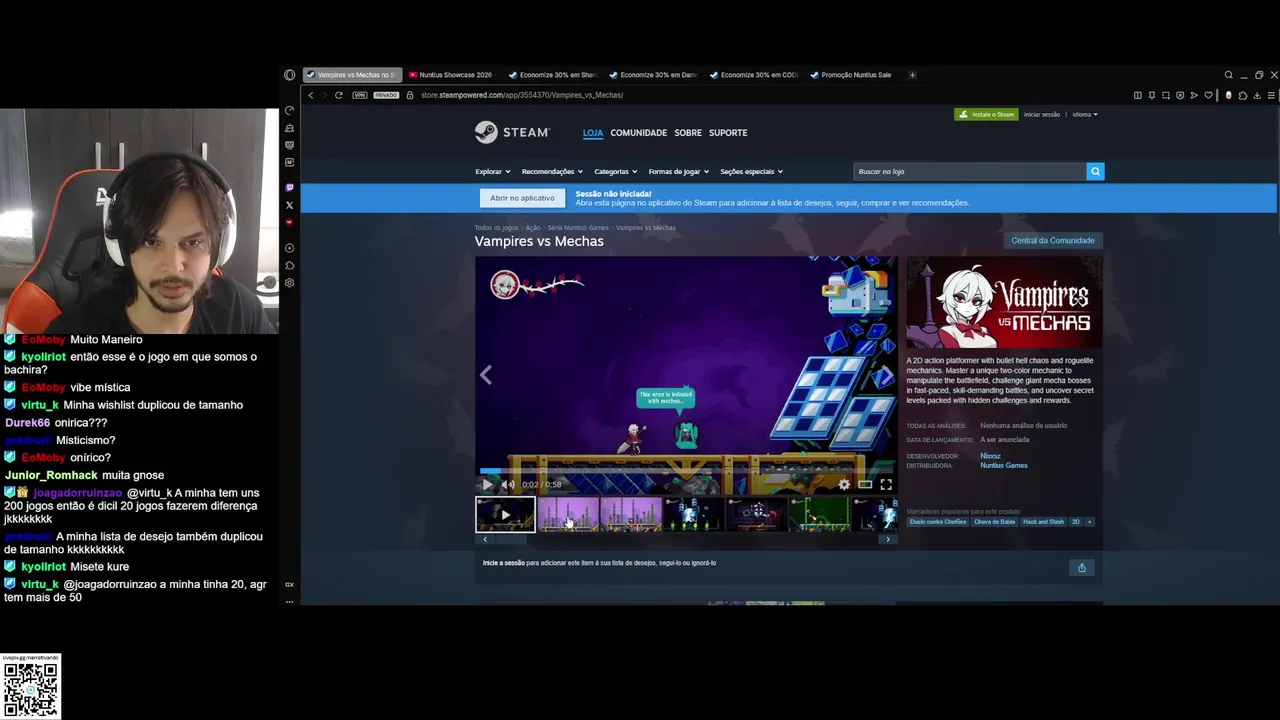Viewport: 1280px width, 720px height.
Task: Click the new tab plus button
Action: point(912,75)
